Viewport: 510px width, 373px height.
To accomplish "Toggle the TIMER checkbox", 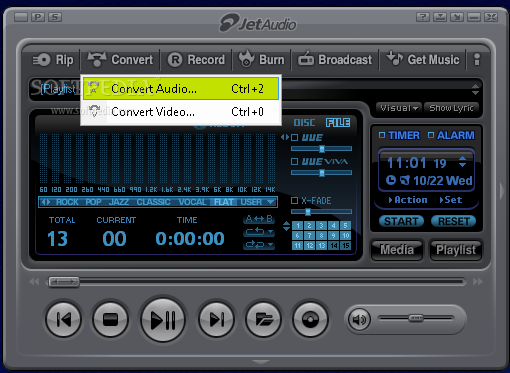I will pos(382,135).
